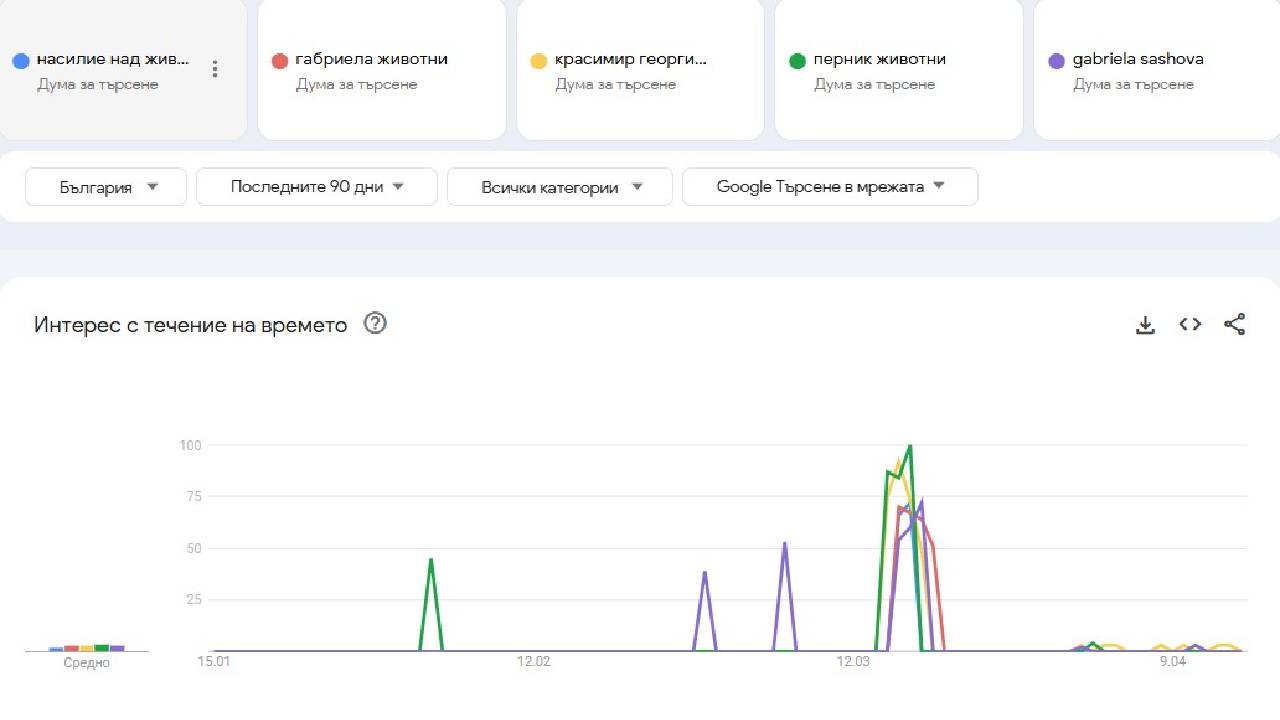Click the '12.03' date label on the chart axis
This screenshot has width=1280, height=720.
point(852,661)
